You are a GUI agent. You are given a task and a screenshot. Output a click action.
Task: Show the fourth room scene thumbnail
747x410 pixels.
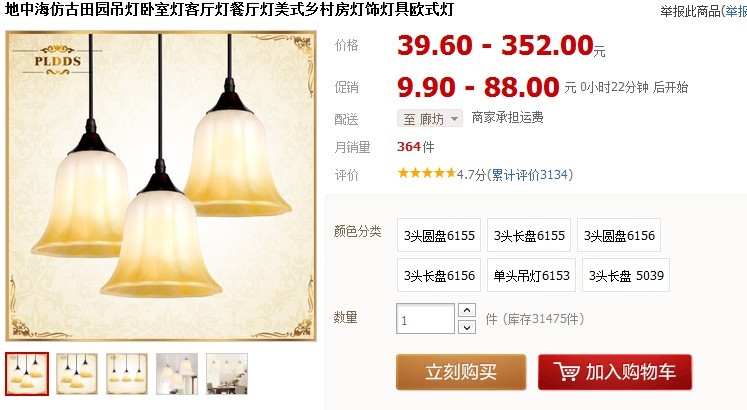(x=177, y=374)
